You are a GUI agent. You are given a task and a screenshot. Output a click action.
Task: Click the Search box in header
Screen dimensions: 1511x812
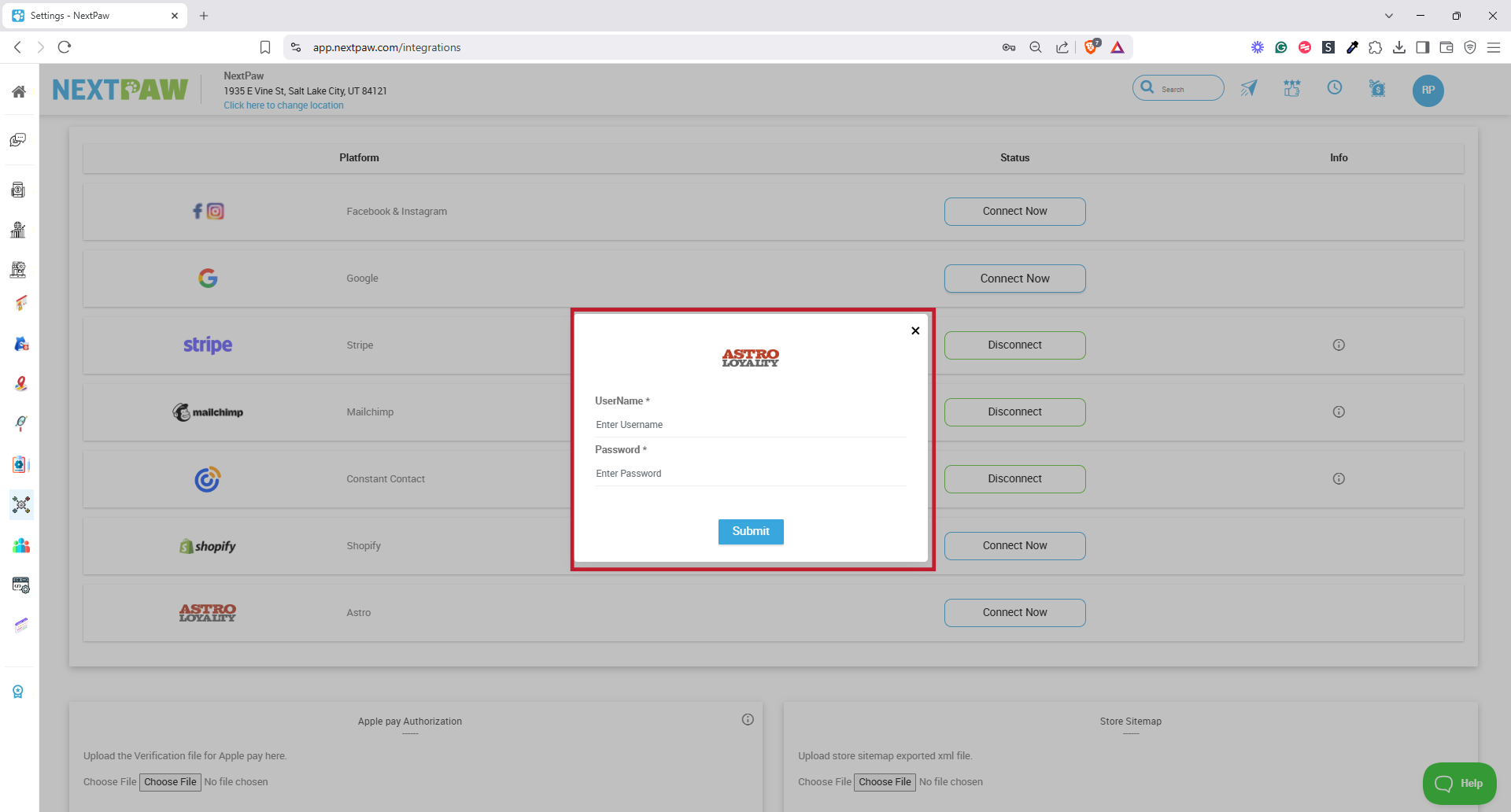[x=1178, y=88]
